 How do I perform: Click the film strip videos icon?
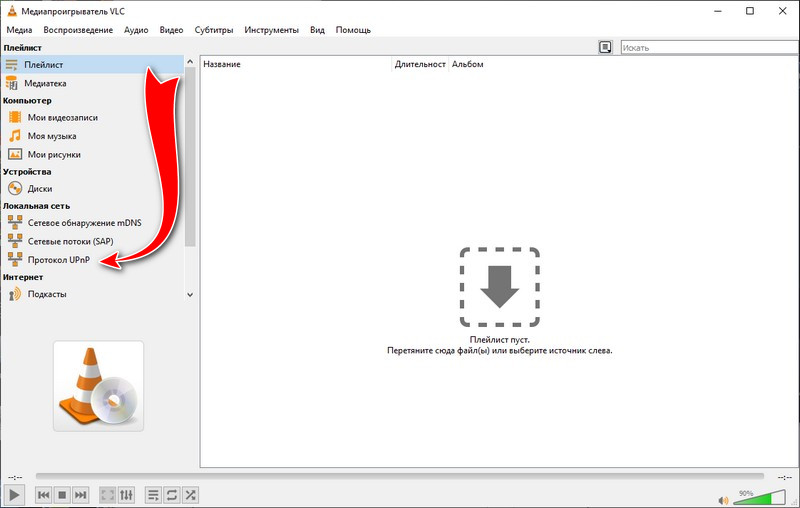pyautogui.click(x=15, y=117)
